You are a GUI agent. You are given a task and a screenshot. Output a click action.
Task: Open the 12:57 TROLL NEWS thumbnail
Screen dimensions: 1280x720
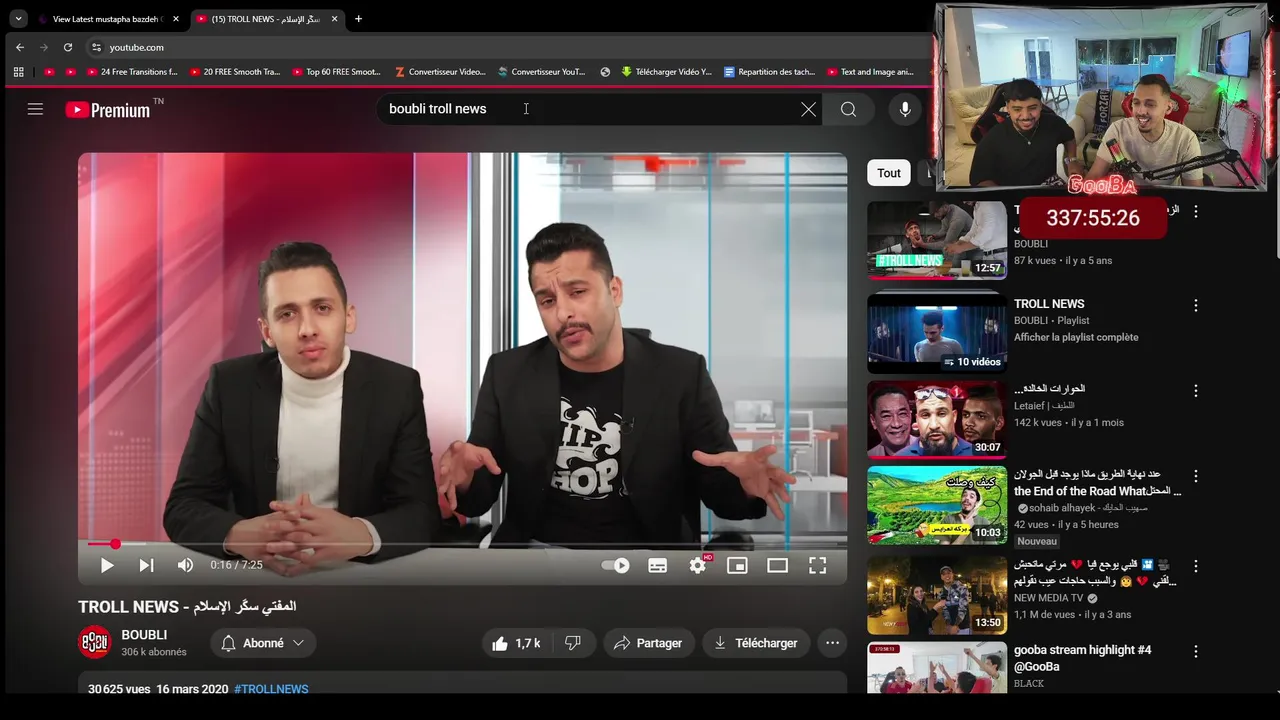click(937, 241)
